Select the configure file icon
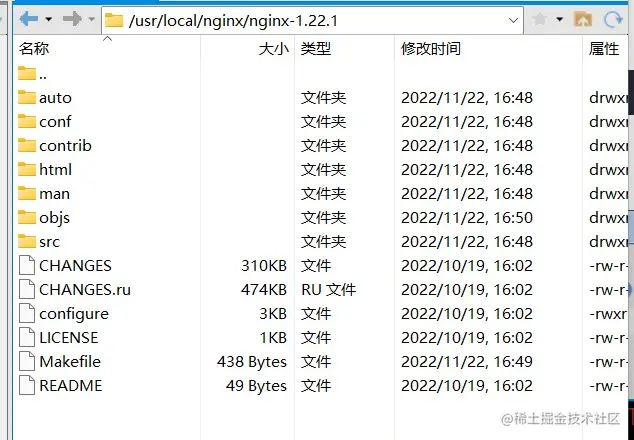The width and height of the screenshot is (634, 440). (27, 314)
